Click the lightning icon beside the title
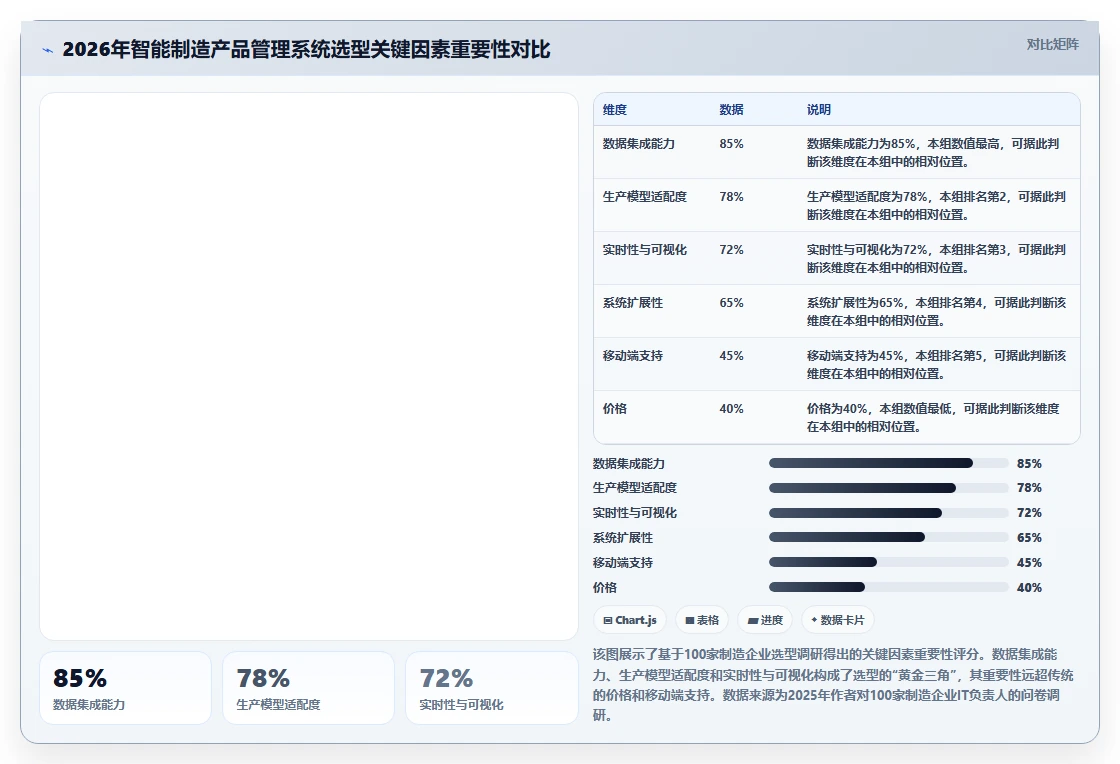 47,50
